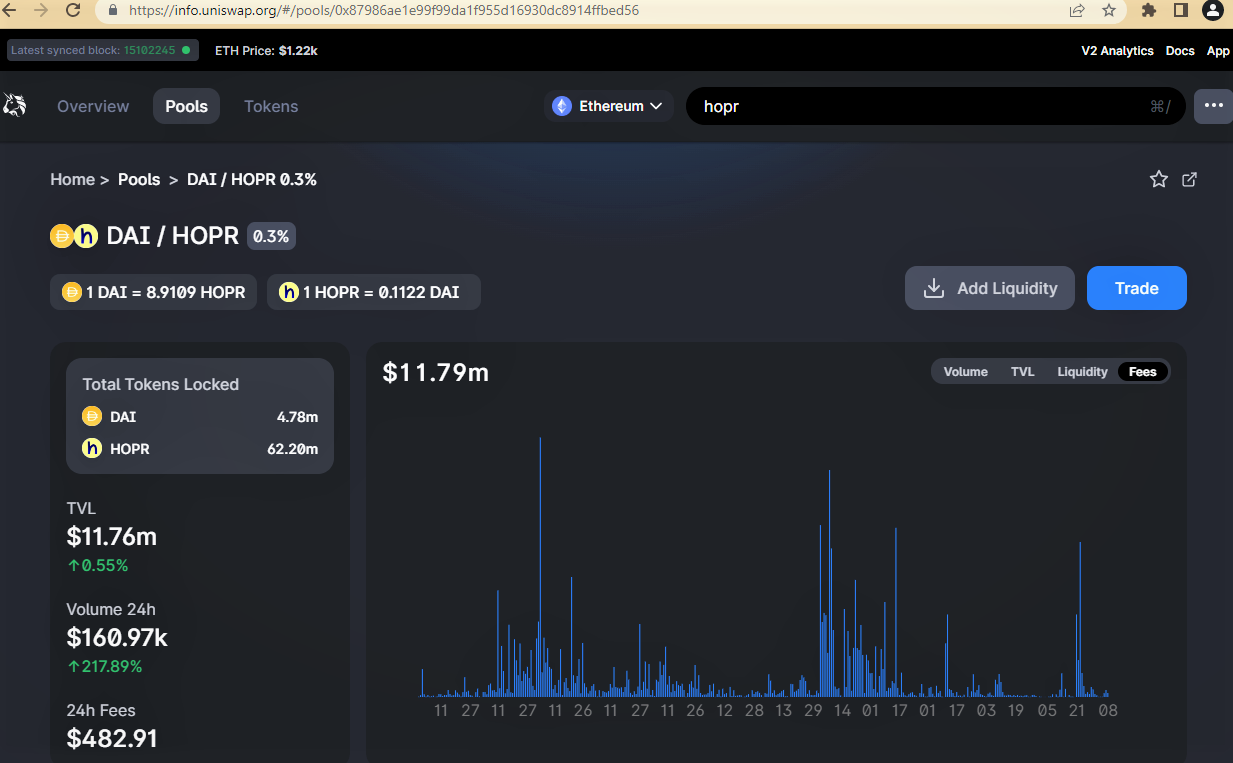Click the chart total $11.79m
1233x763 pixels.
(436, 373)
